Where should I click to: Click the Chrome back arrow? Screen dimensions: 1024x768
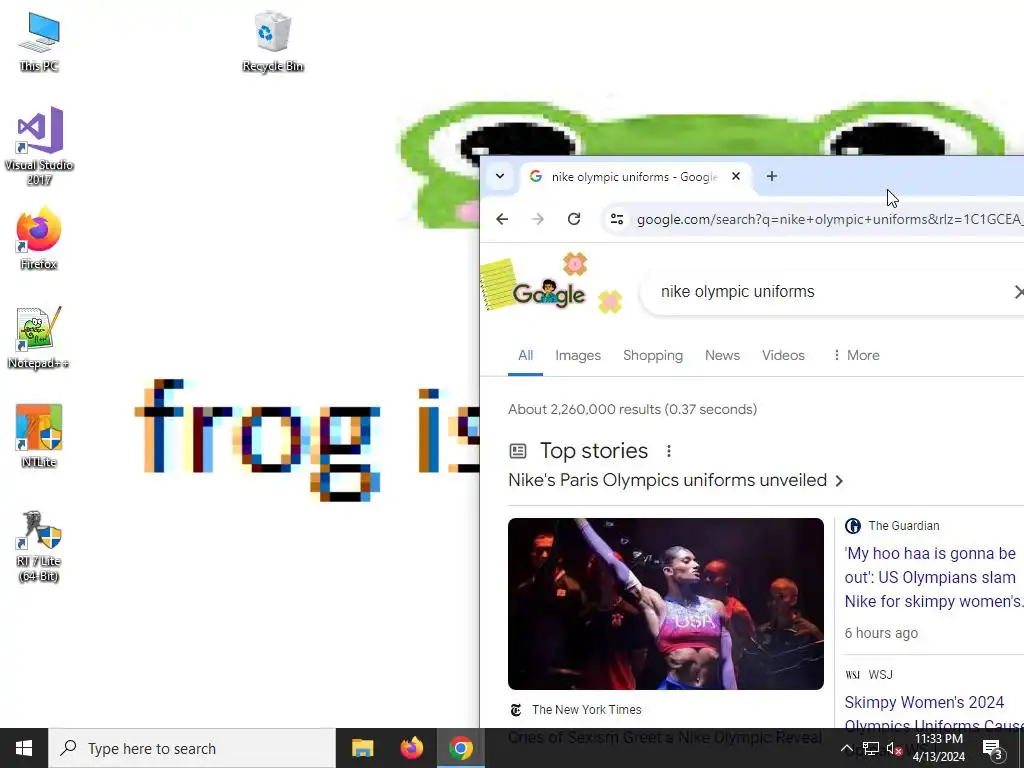tap(502, 219)
